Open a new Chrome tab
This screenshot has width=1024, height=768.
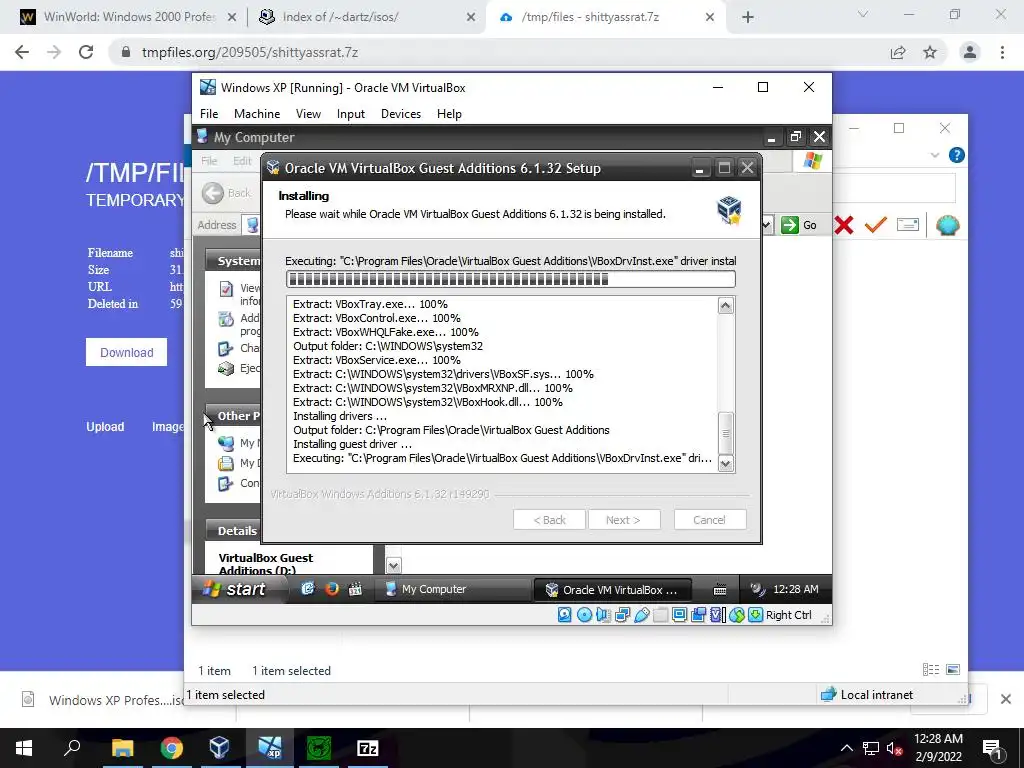click(x=748, y=17)
